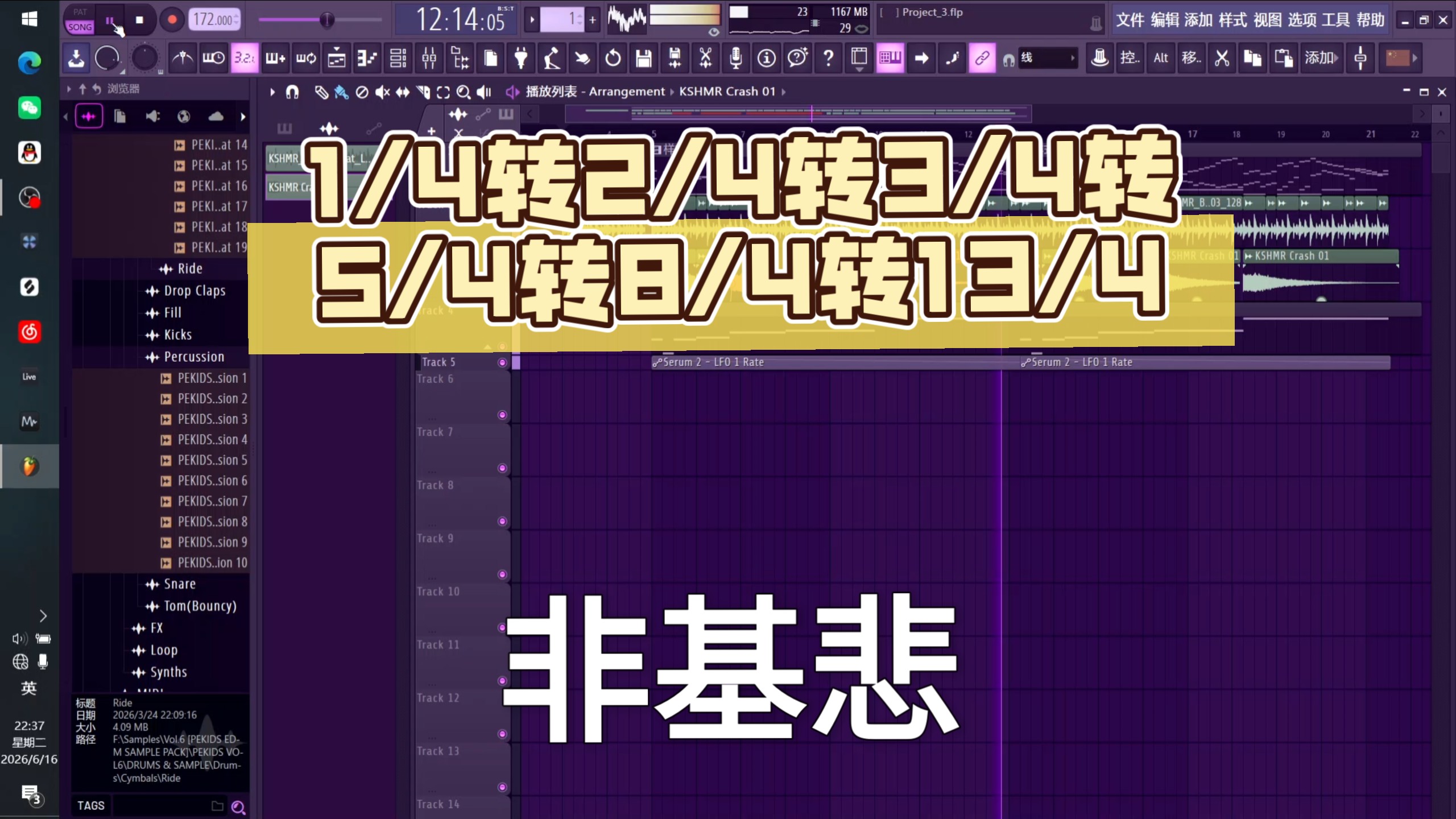Image resolution: width=1456 pixels, height=819 pixels.
Task: Select the Slice tool in playlist
Action: tap(423, 92)
